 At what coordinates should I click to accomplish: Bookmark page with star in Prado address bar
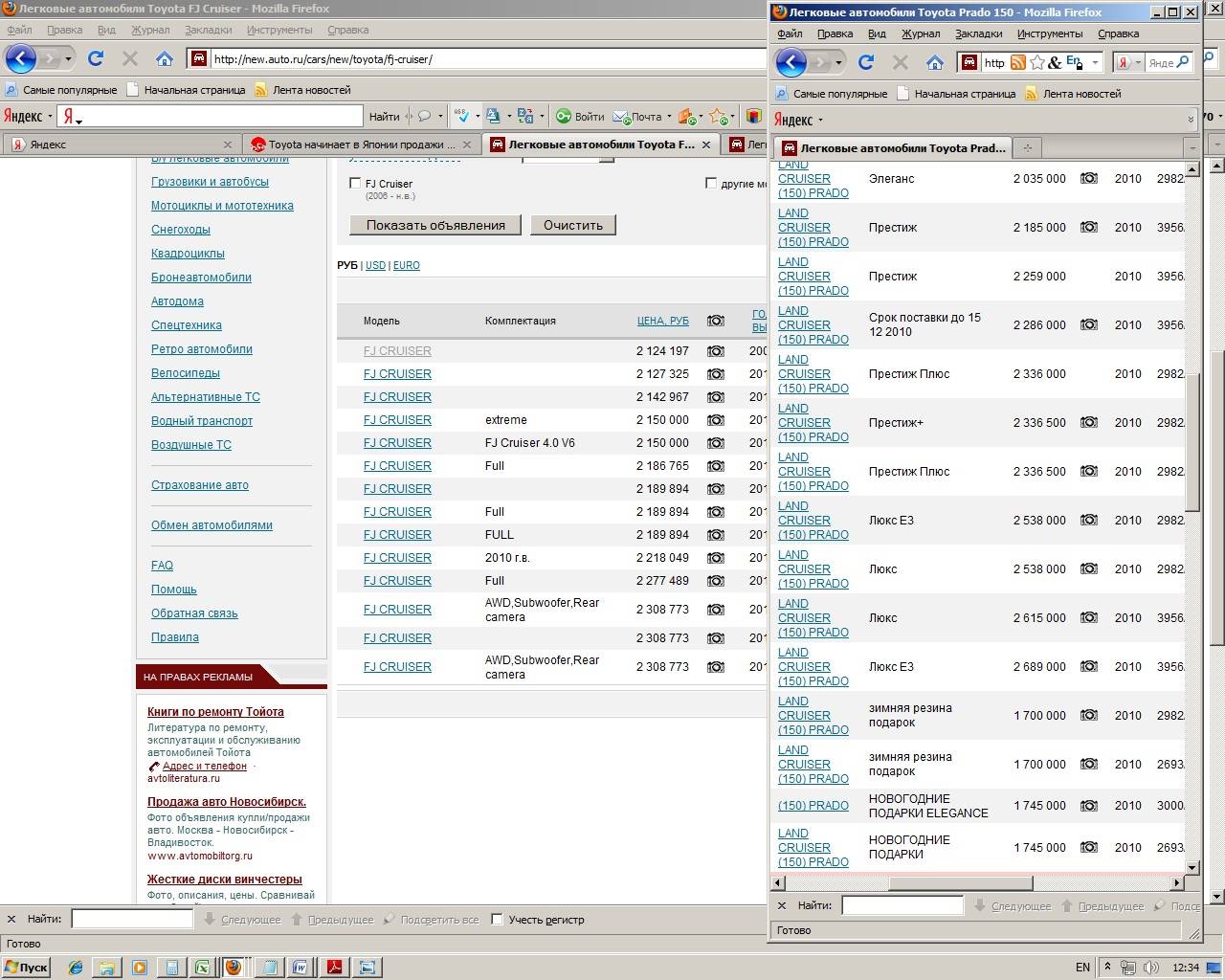[x=1036, y=62]
